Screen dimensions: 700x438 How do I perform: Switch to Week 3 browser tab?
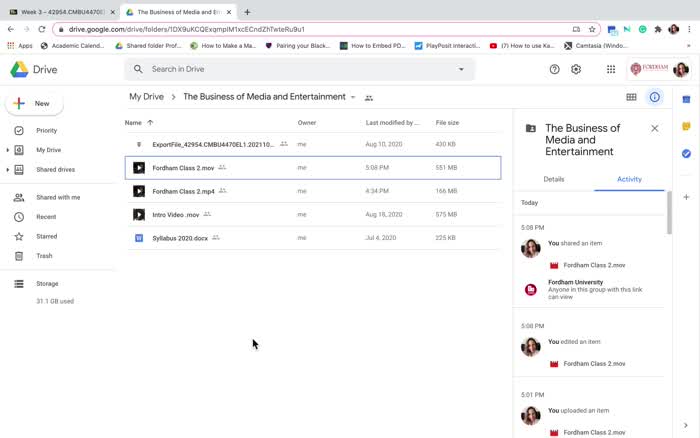pyautogui.click(x=60, y=12)
